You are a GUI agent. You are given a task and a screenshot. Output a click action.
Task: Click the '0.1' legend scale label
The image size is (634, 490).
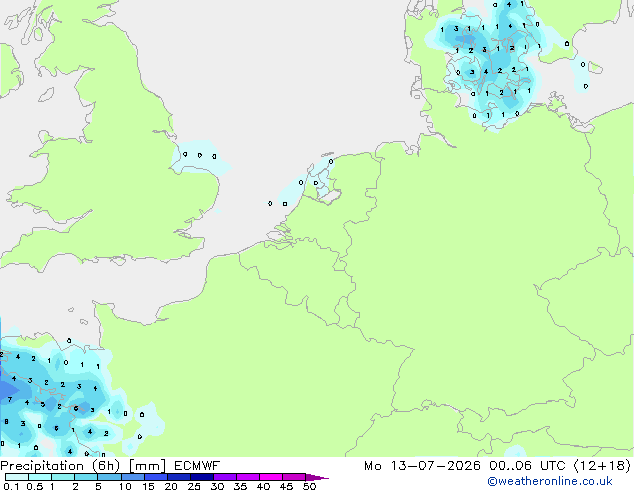11,486
